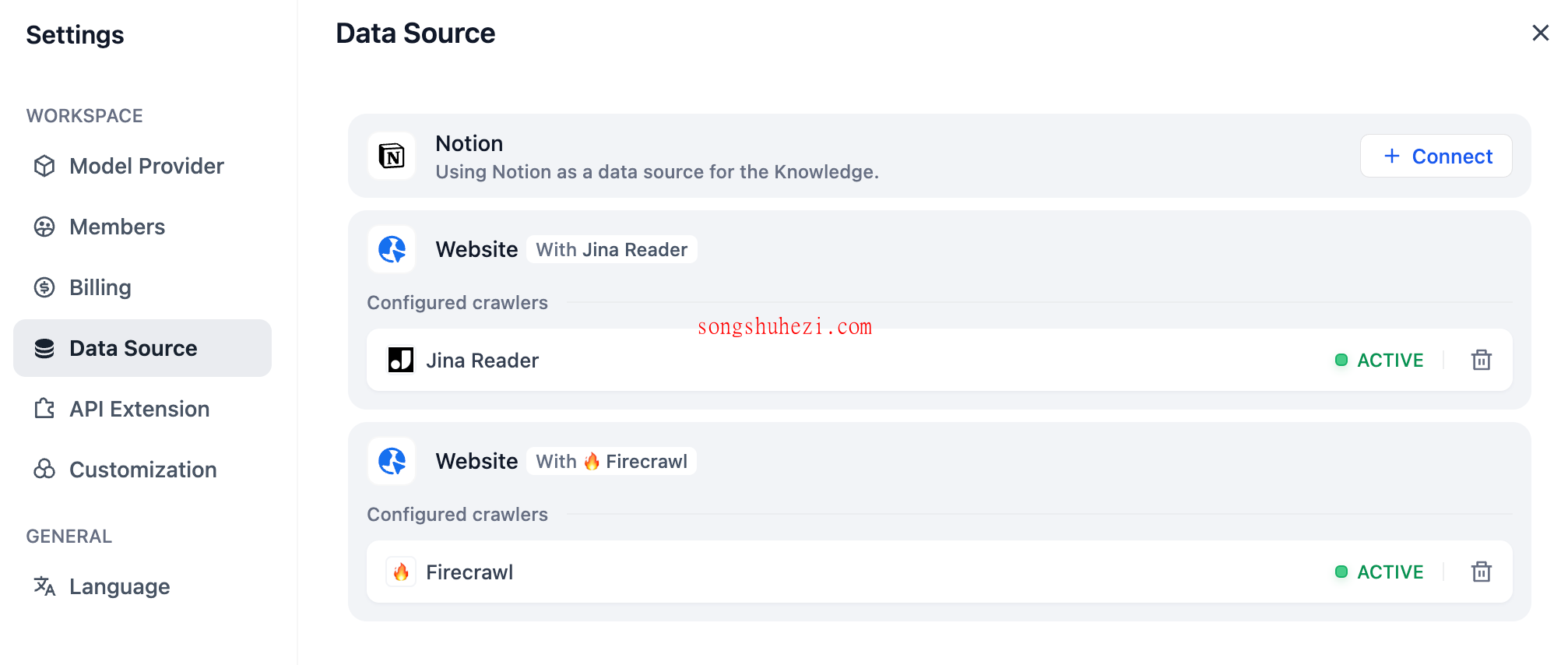Viewport: 1568px width, 665px height.
Task: Click Configured crawlers label under Jina Reader
Action: (458, 303)
